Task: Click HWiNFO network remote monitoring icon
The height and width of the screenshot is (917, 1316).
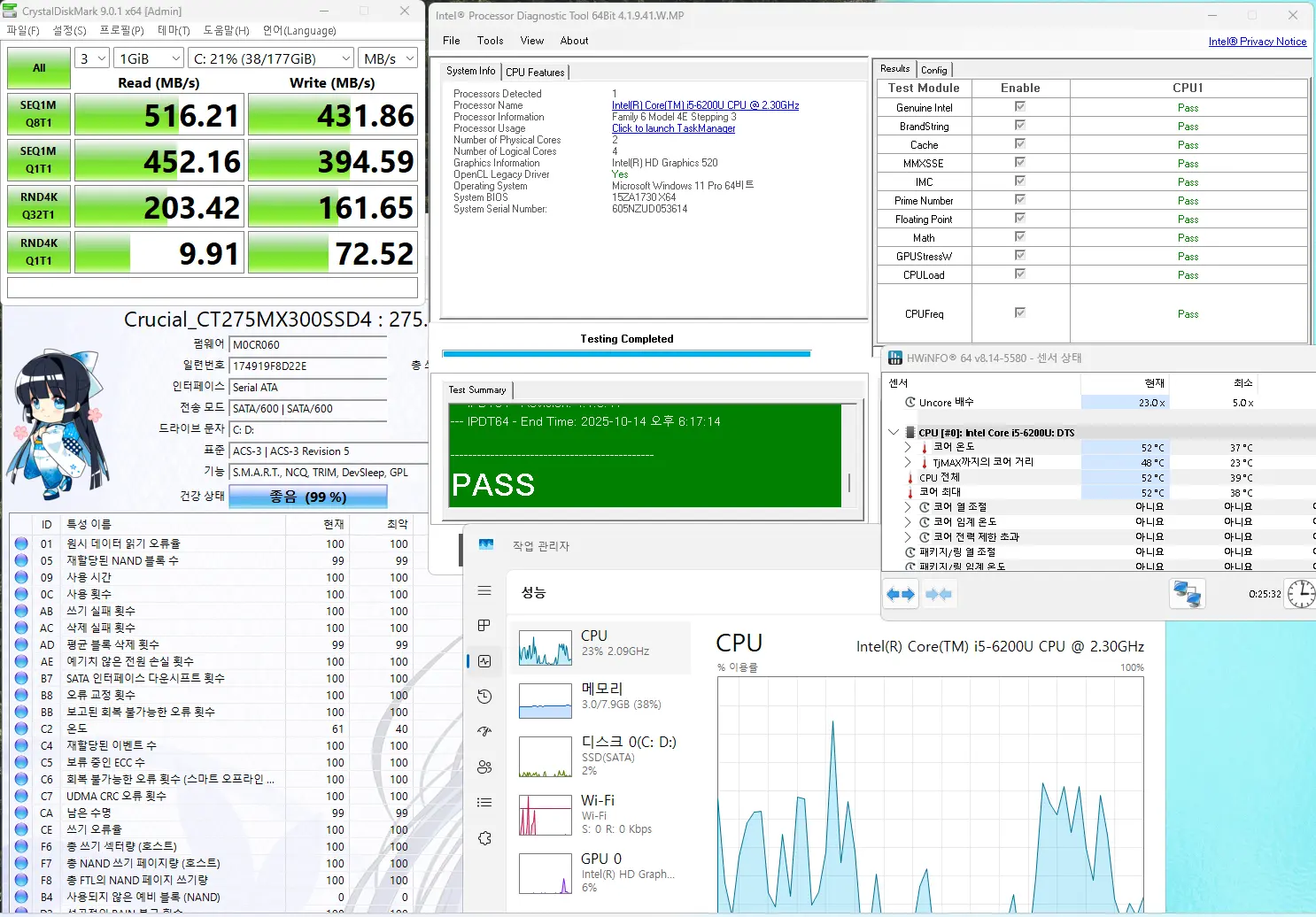Action: click(1187, 594)
